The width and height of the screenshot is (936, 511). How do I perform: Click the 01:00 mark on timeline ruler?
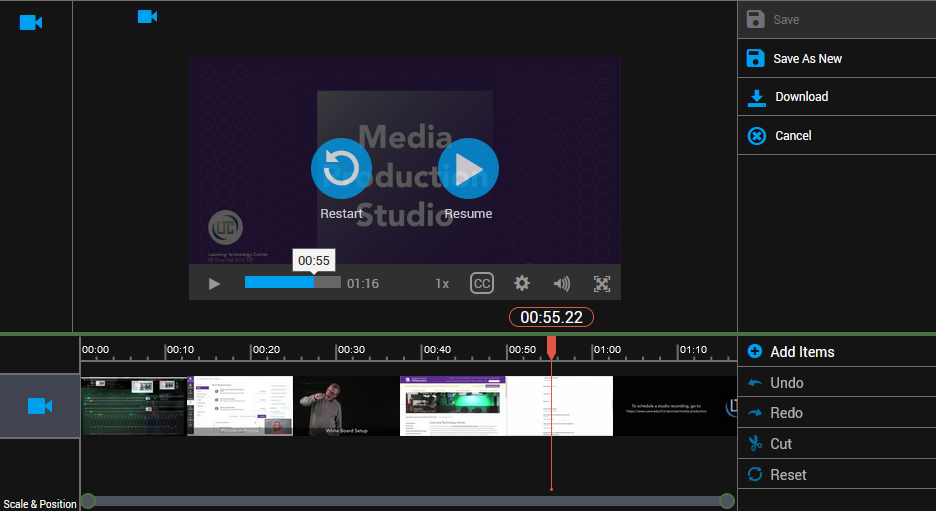607,350
